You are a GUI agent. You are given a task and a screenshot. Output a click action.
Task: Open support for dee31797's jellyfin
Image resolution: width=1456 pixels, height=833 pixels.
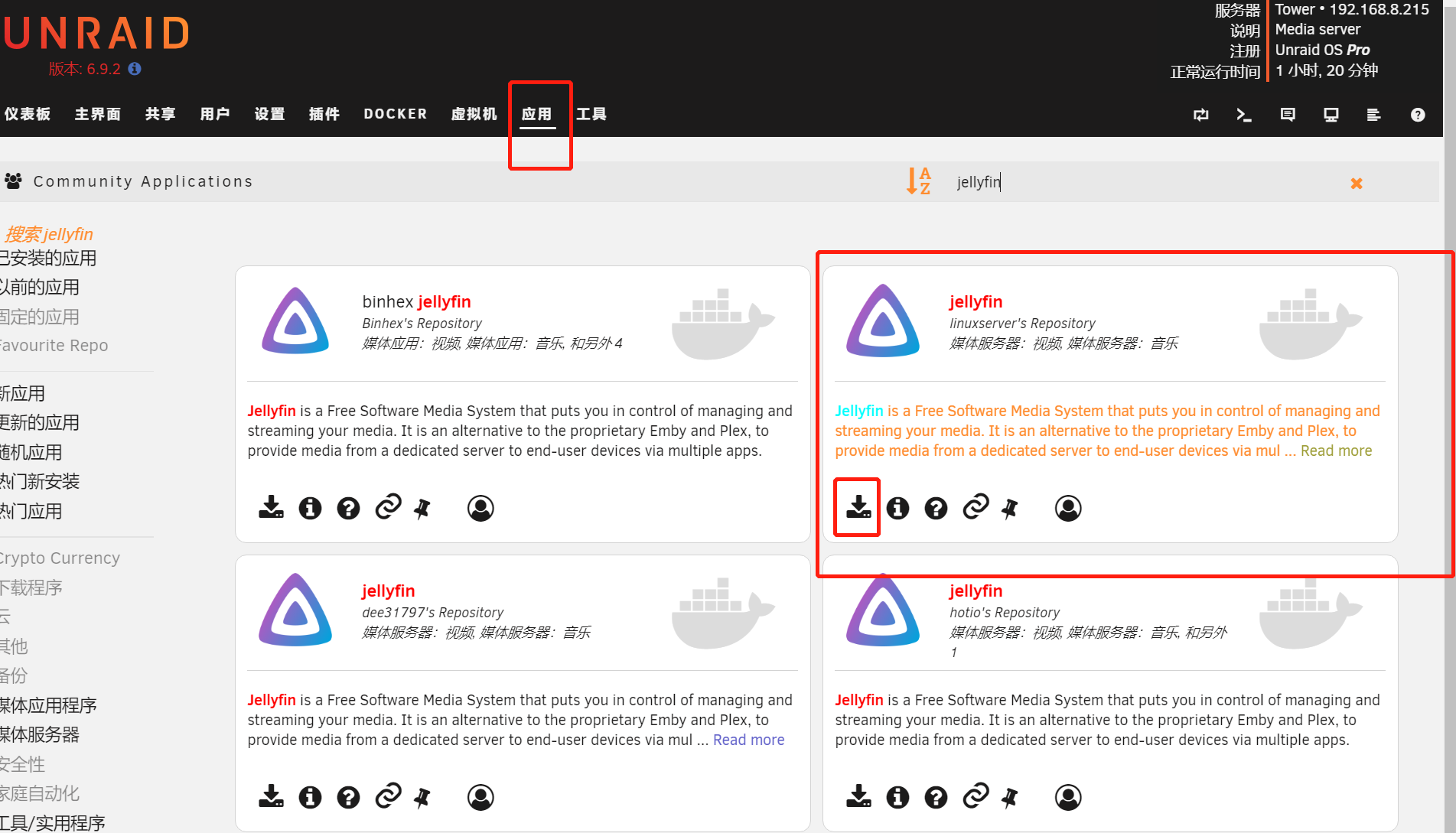click(x=348, y=797)
